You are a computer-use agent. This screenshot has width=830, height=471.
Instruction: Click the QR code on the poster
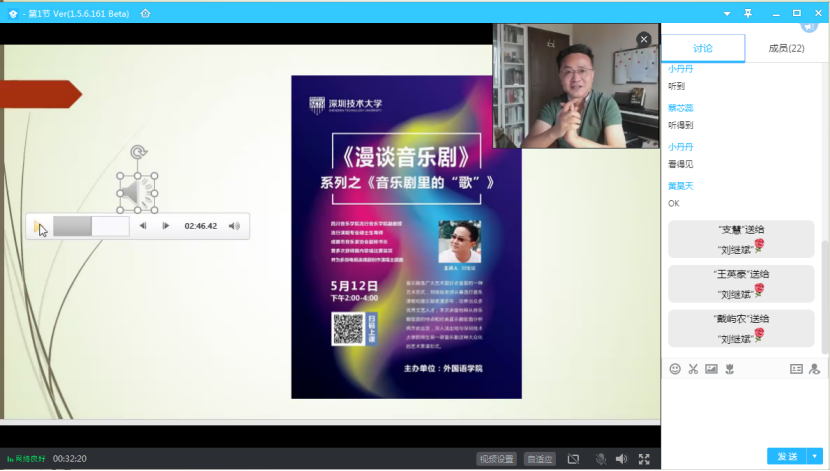click(348, 329)
